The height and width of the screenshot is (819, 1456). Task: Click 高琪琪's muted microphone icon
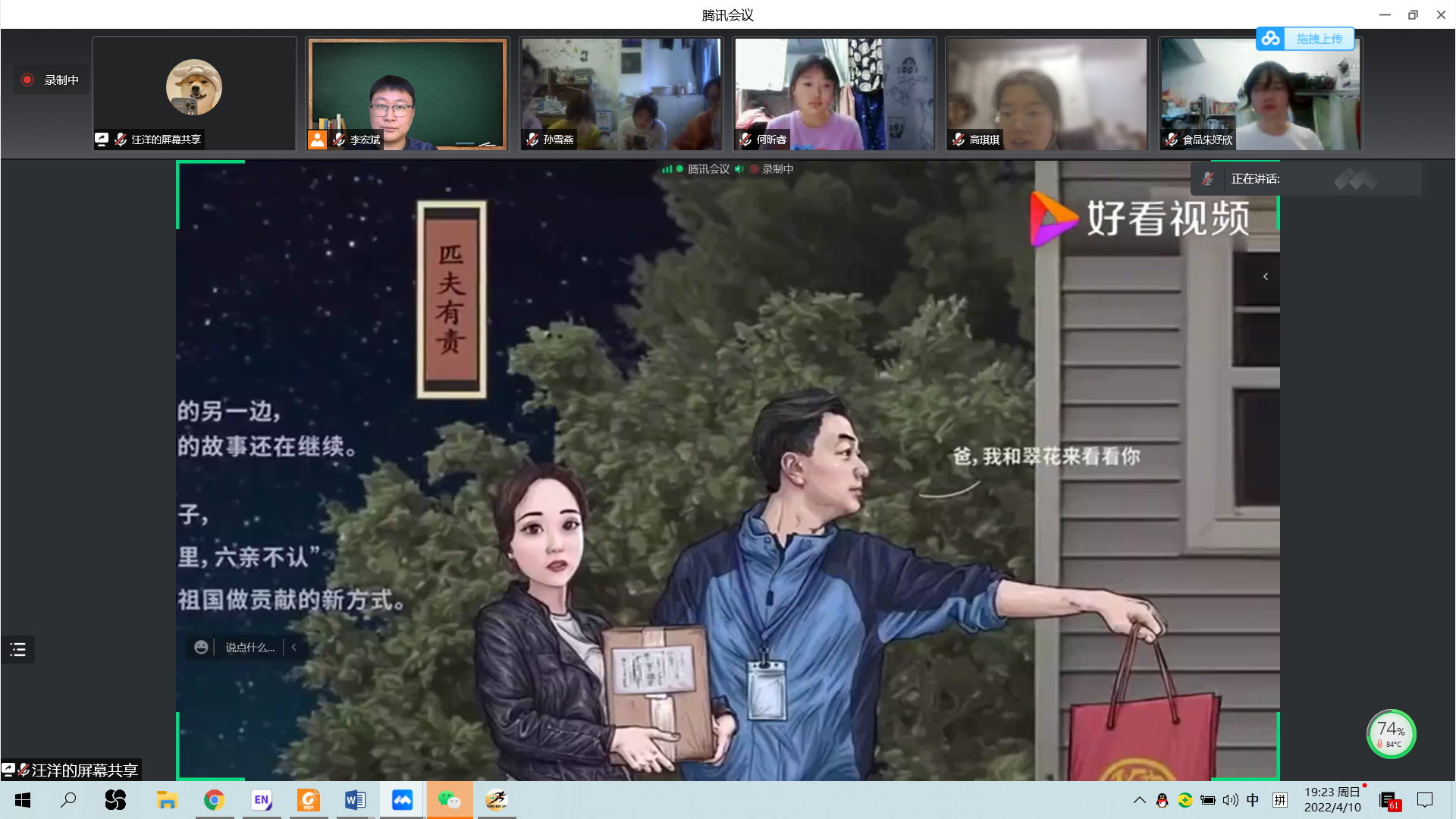click(959, 140)
